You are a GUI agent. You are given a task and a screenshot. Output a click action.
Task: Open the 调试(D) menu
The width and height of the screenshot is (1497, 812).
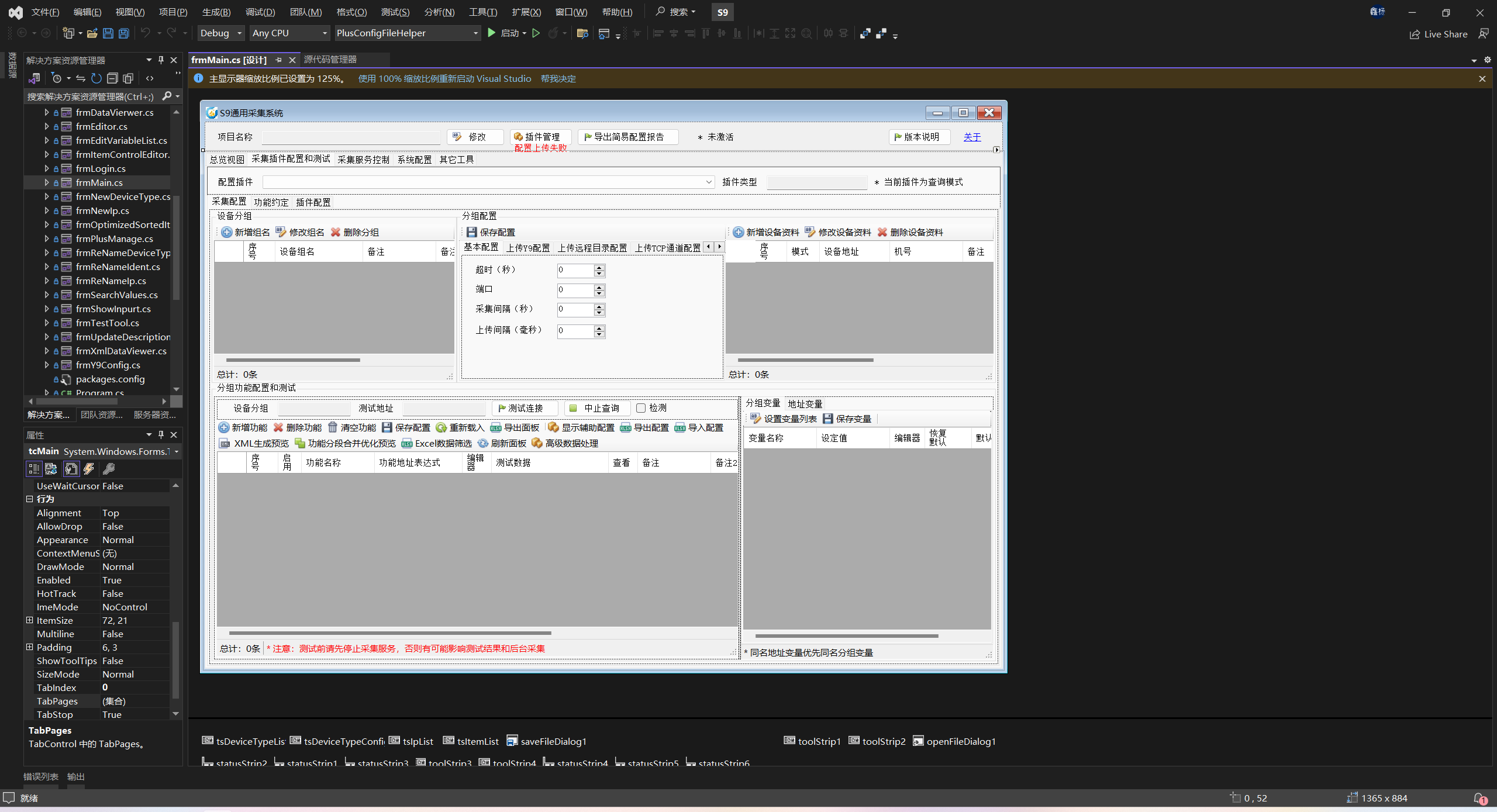tap(260, 12)
